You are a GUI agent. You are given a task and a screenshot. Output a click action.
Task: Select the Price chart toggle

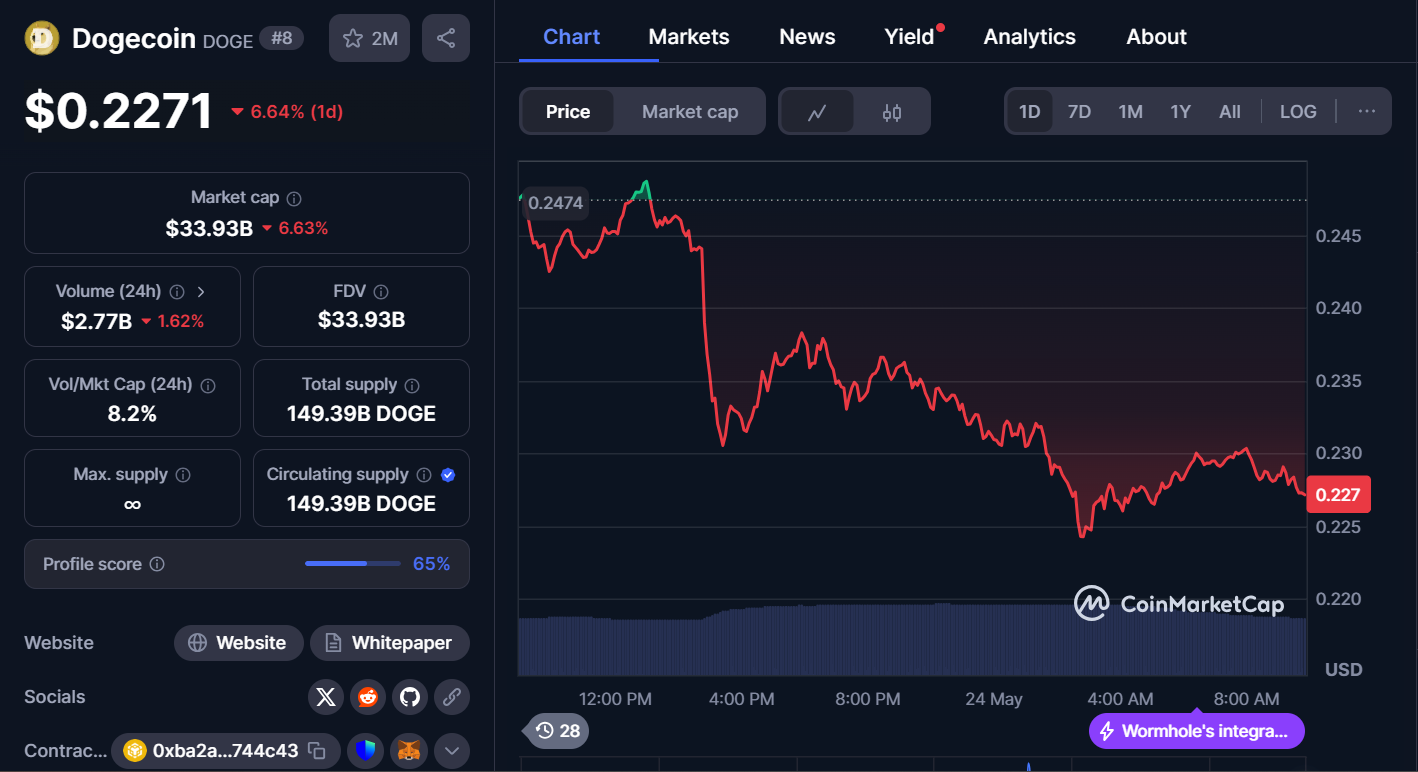point(568,112)
